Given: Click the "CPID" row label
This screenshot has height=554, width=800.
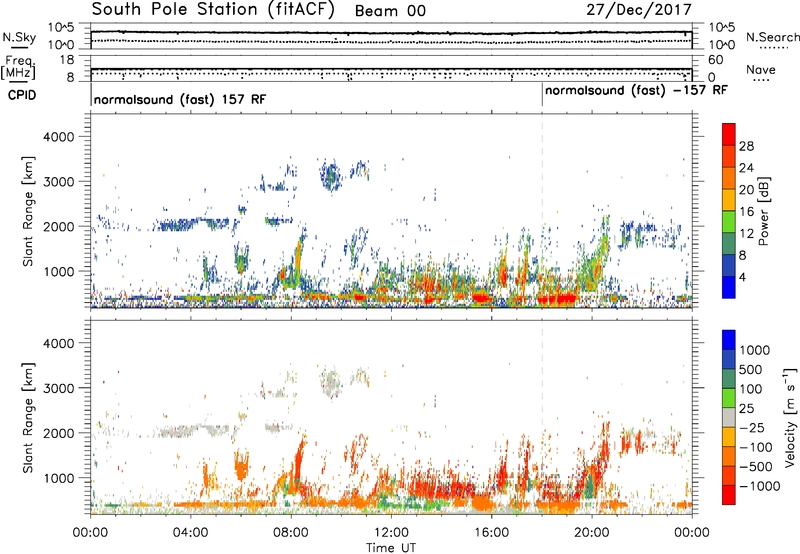Looking at the screenshot, I should pos(22,95).
